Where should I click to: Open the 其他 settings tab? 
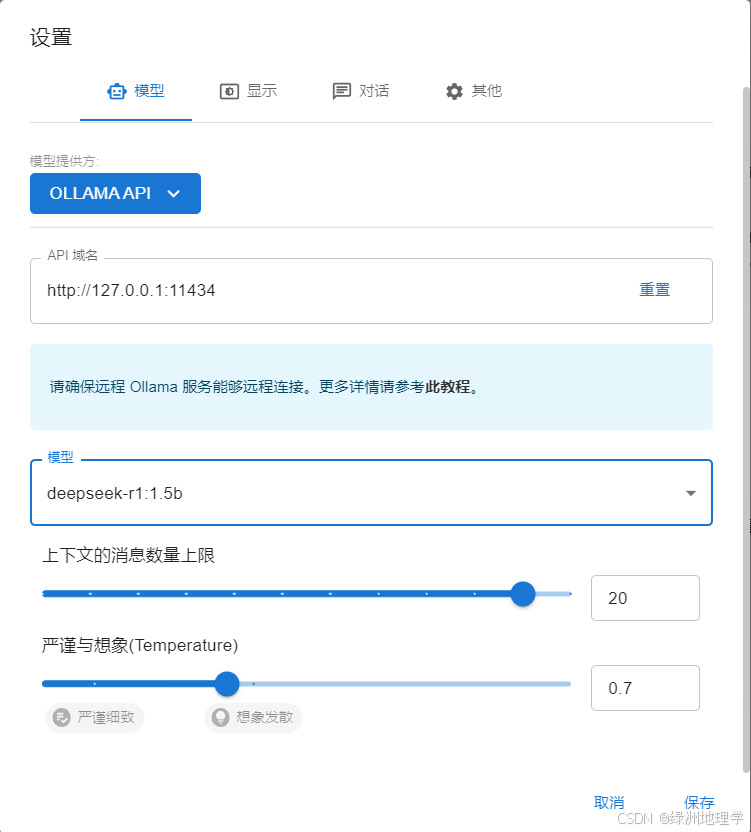point(473,91)
